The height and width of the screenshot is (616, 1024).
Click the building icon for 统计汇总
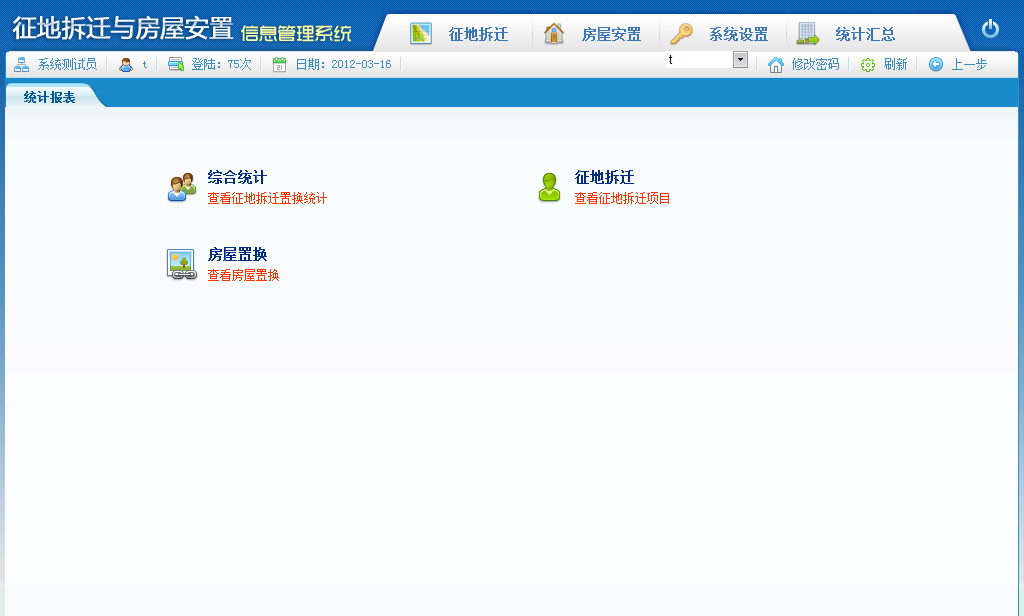pos(808,33)
